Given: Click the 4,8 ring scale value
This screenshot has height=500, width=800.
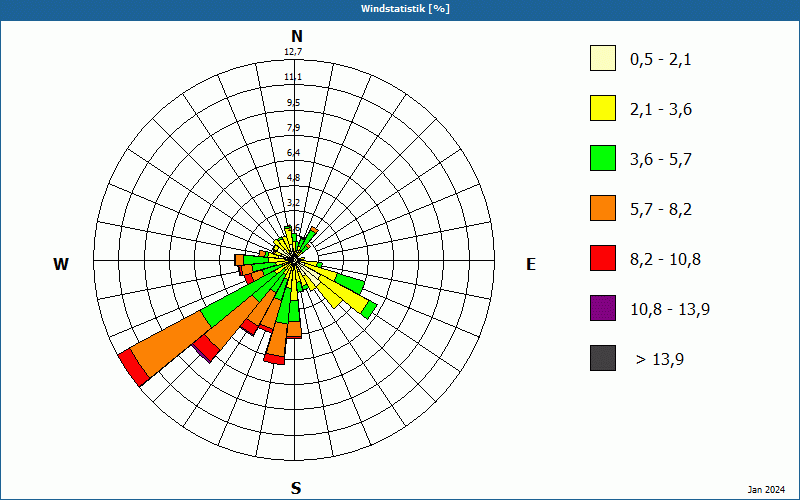Looking at the screenshot, I should pyautogui.click(x=293, y=178).
